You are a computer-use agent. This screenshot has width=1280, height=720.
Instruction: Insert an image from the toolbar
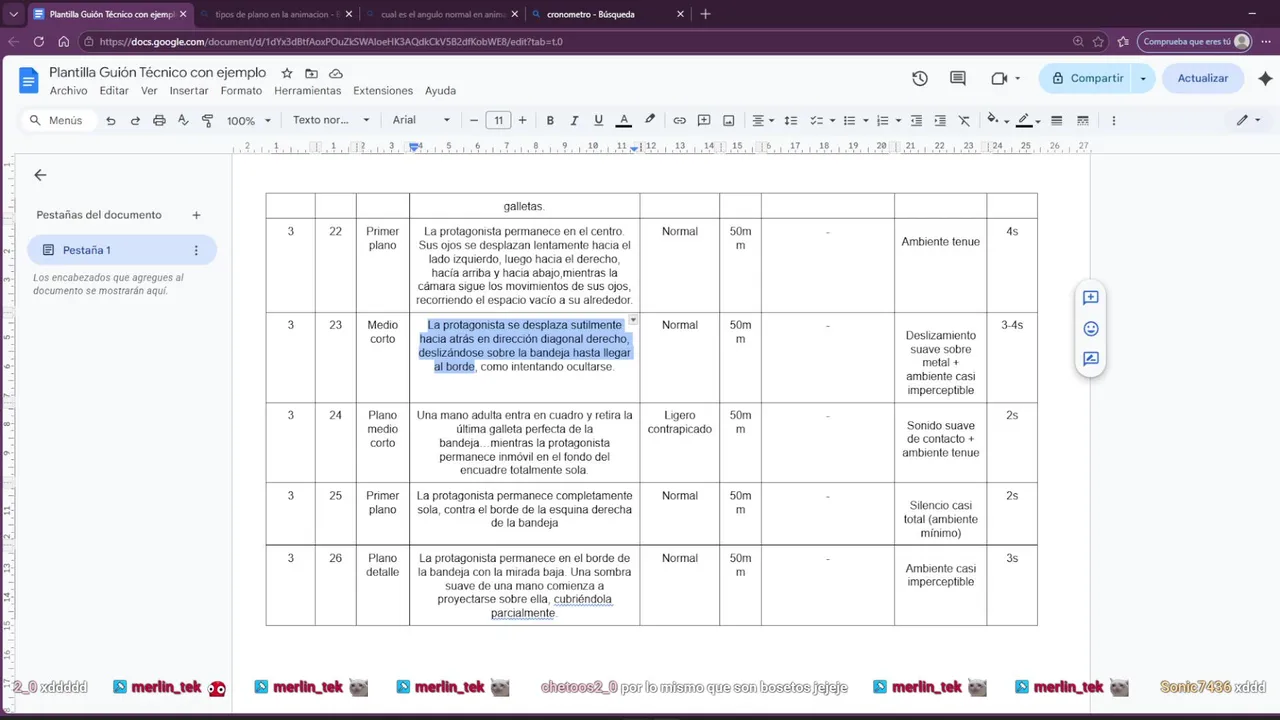coord(729,120)
